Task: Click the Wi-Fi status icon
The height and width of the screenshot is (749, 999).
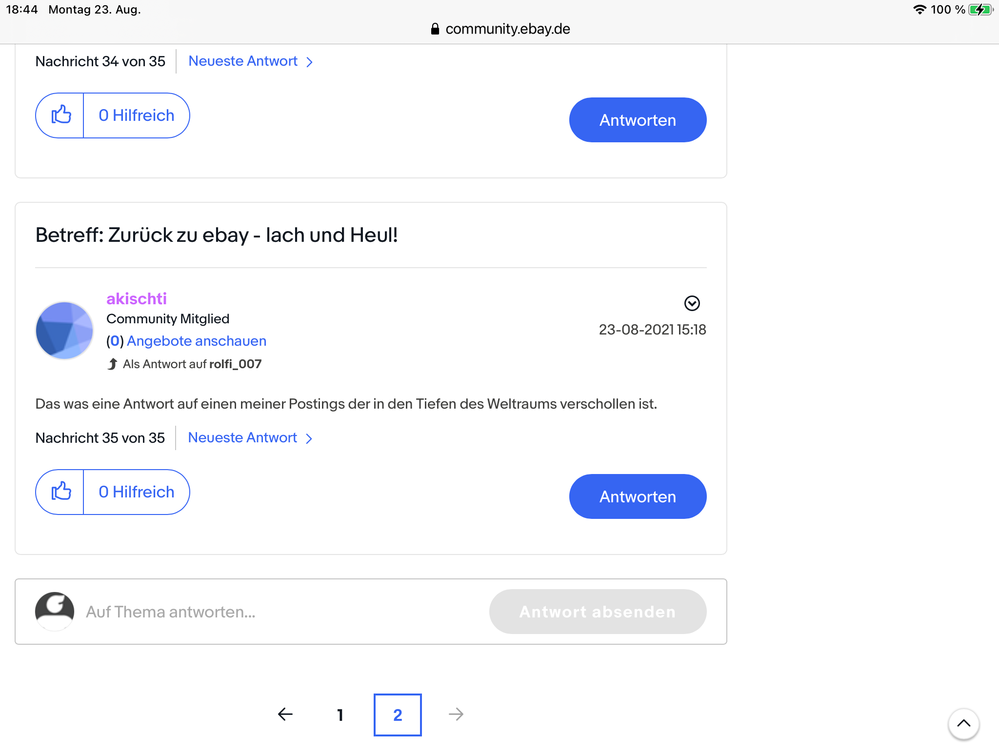Action: point(919,10)
